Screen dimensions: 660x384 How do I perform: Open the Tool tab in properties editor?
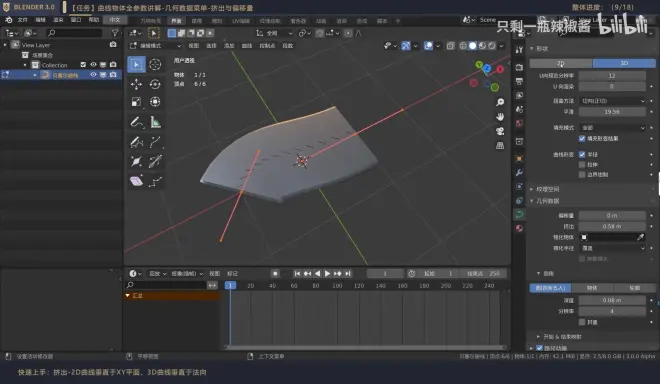point(519,50)
